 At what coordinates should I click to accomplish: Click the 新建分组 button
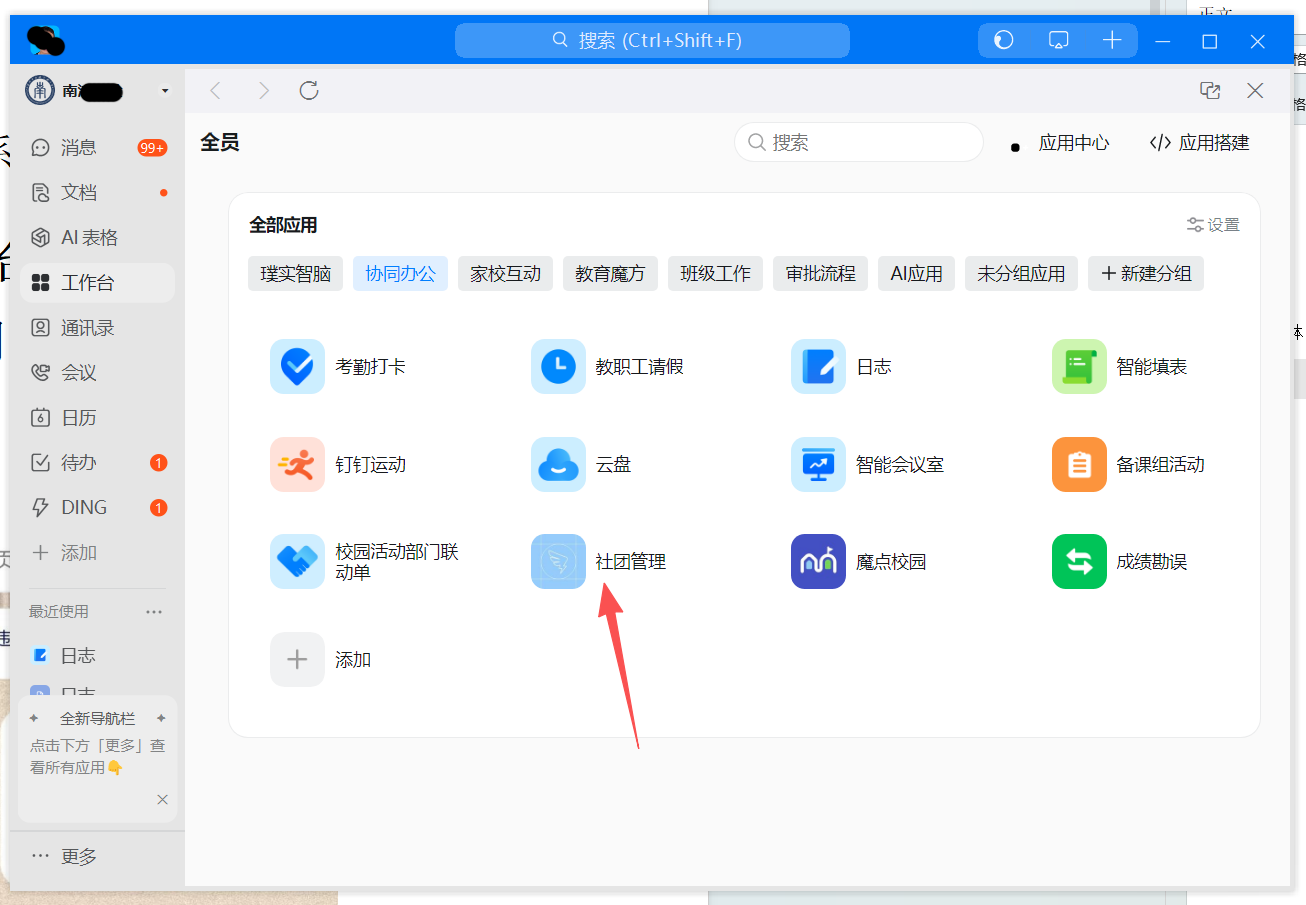pos(1145,273)
